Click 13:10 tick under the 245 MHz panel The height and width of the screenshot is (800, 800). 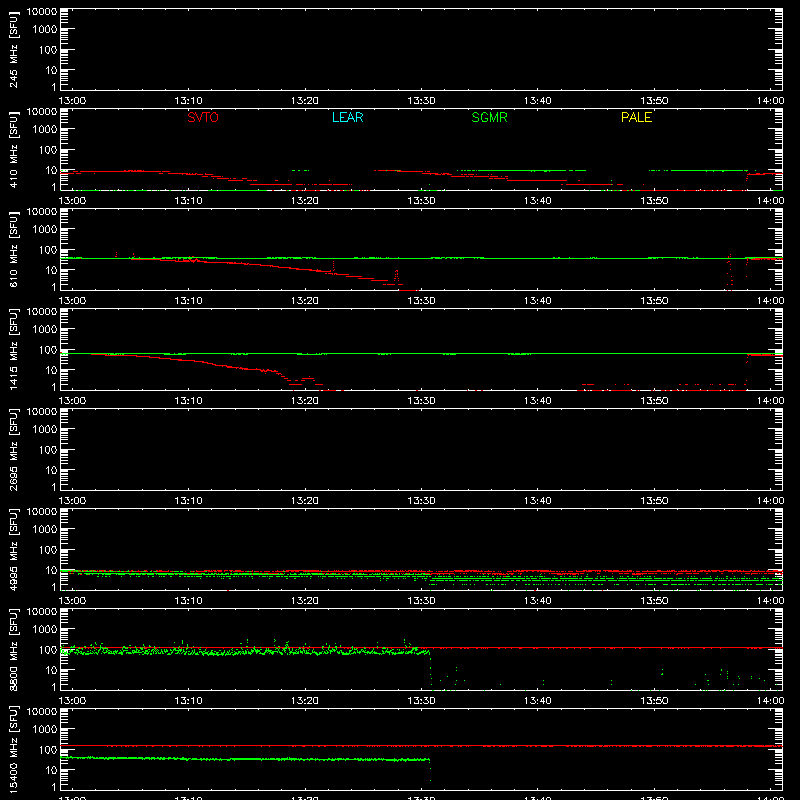click(188, 101)
